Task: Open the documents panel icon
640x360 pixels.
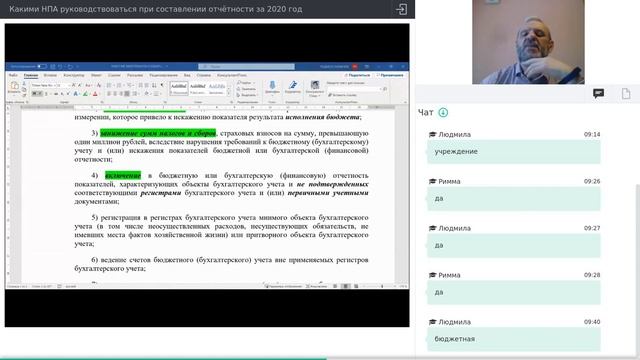Action: 626,94
